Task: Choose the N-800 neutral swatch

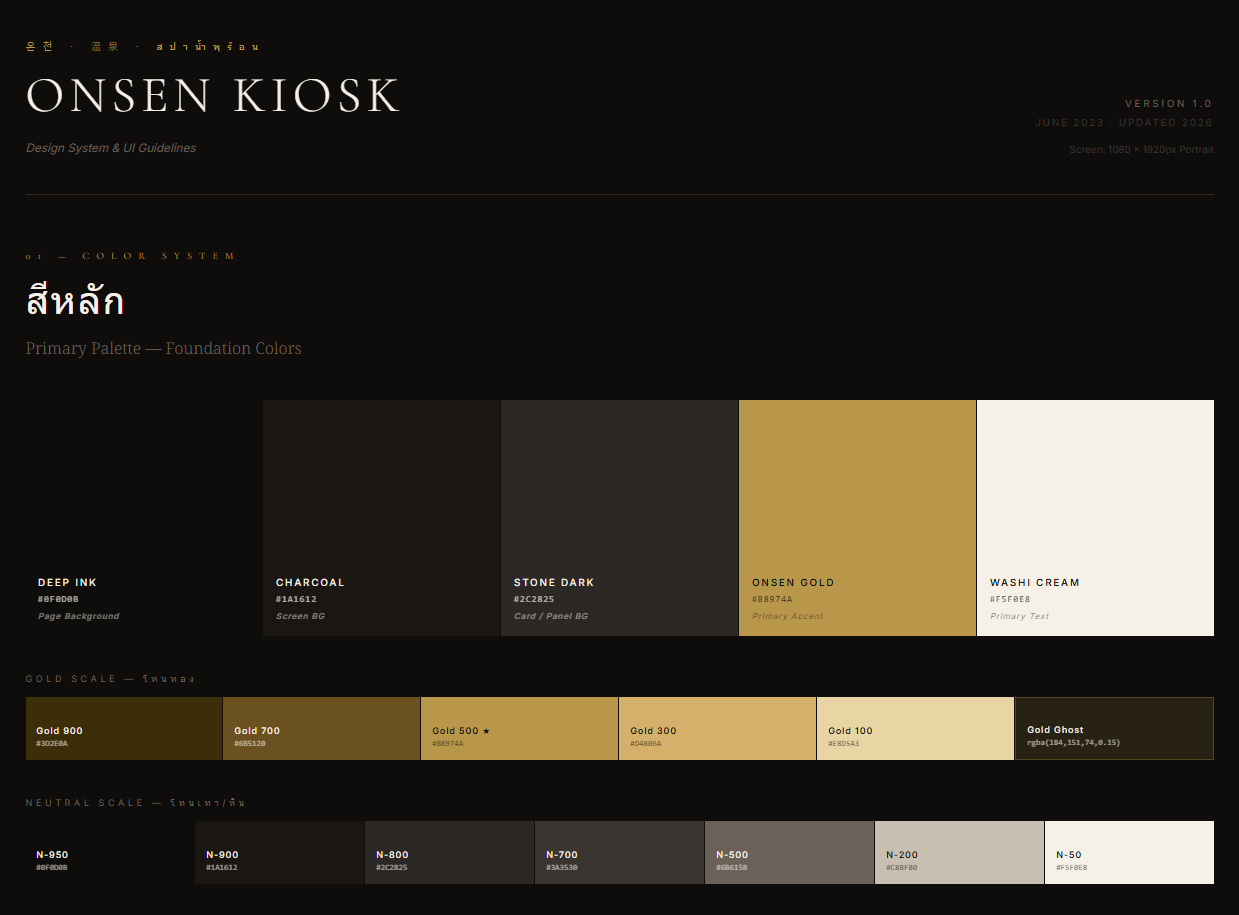Action: click(x=449, y=853)
